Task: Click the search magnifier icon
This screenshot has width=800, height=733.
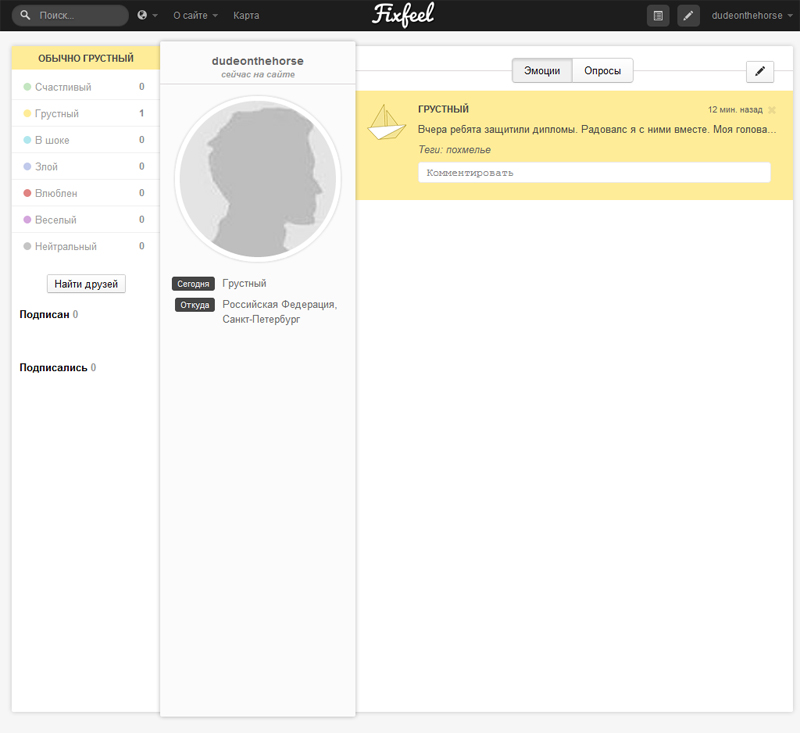Action: [25, 15]
